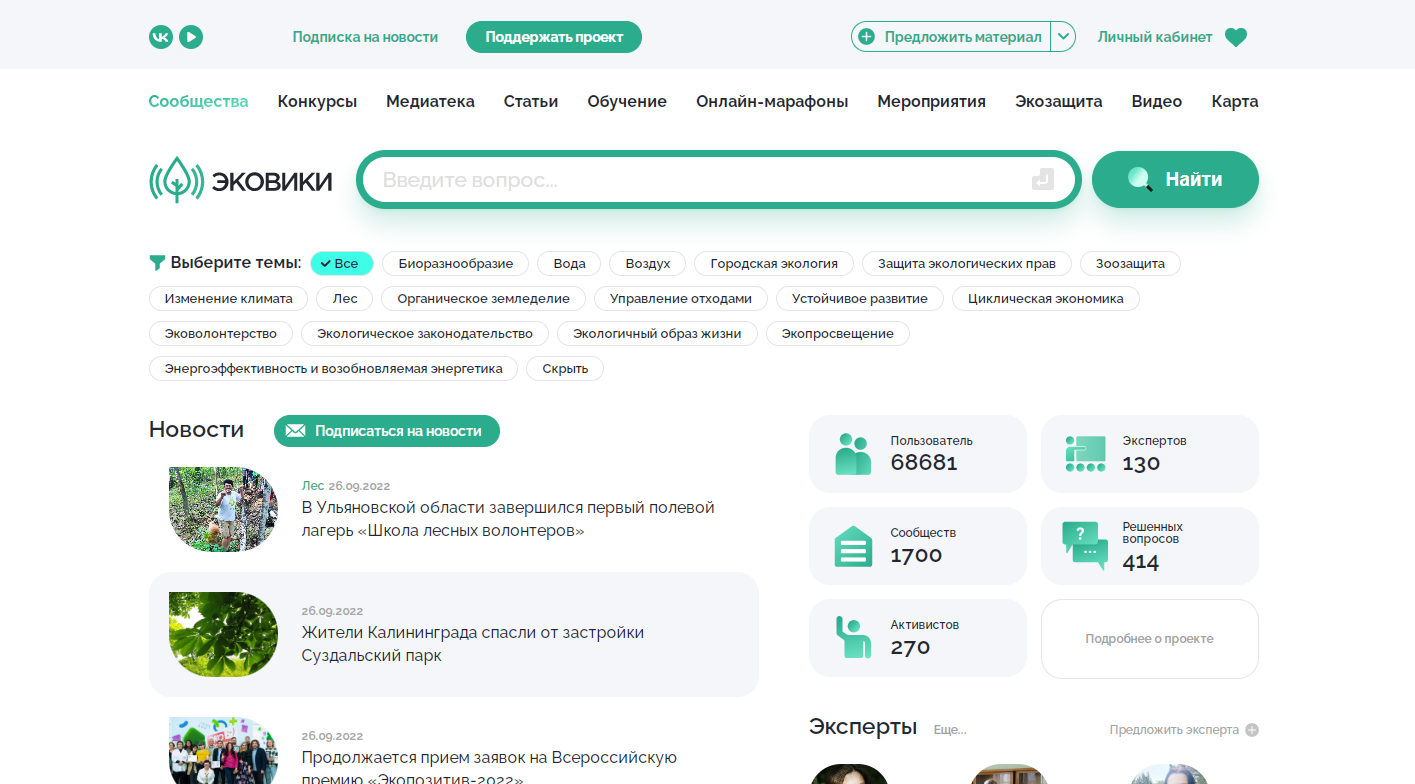Open headline about Школа лесных волонтеров
The height and width of the screenshot is (784, 1415).
508,519
